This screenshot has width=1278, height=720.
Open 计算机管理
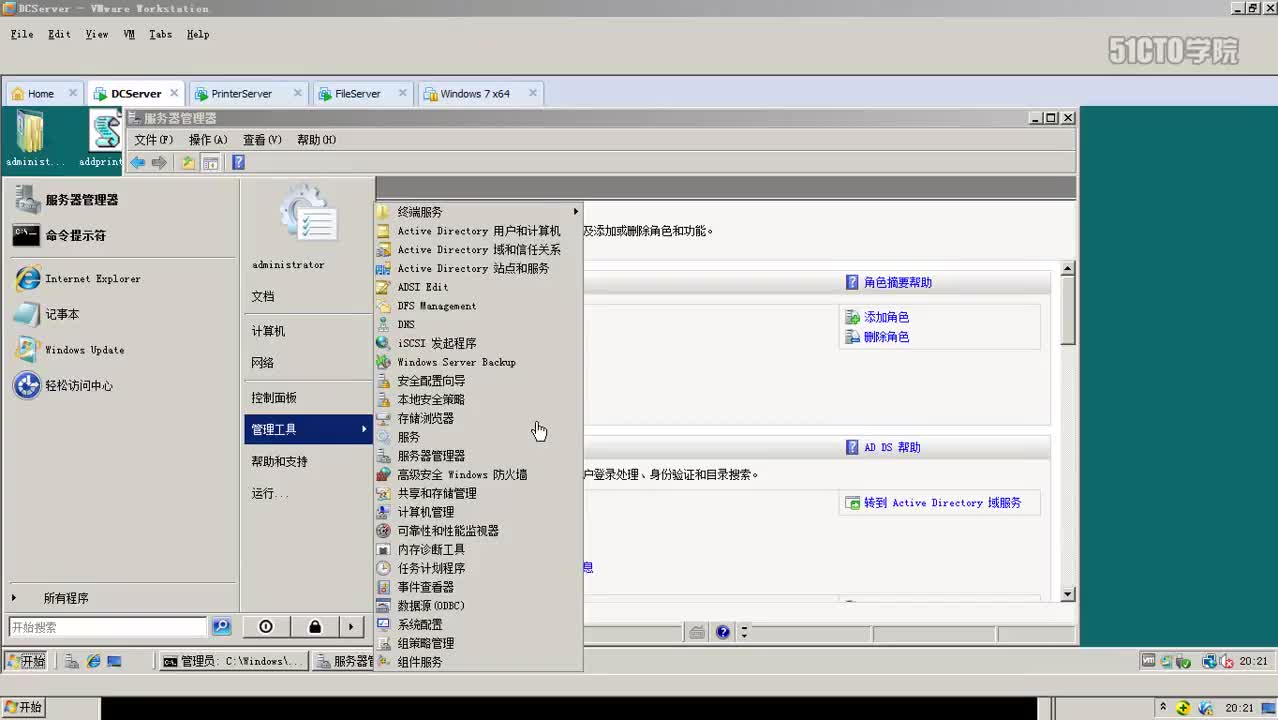click(x=478, y=512)
